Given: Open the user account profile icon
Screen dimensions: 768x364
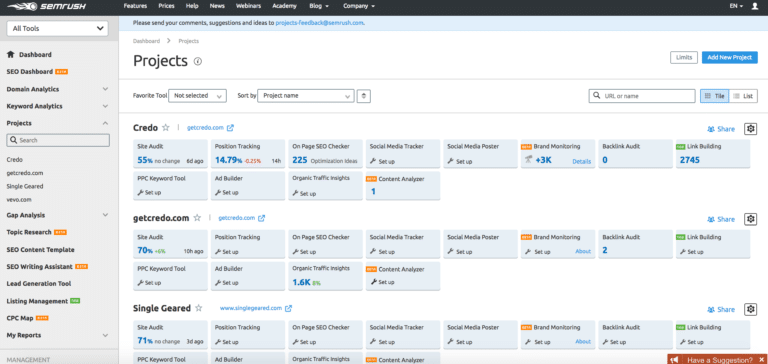Looking at the screenshot, I should pos(754,6).
